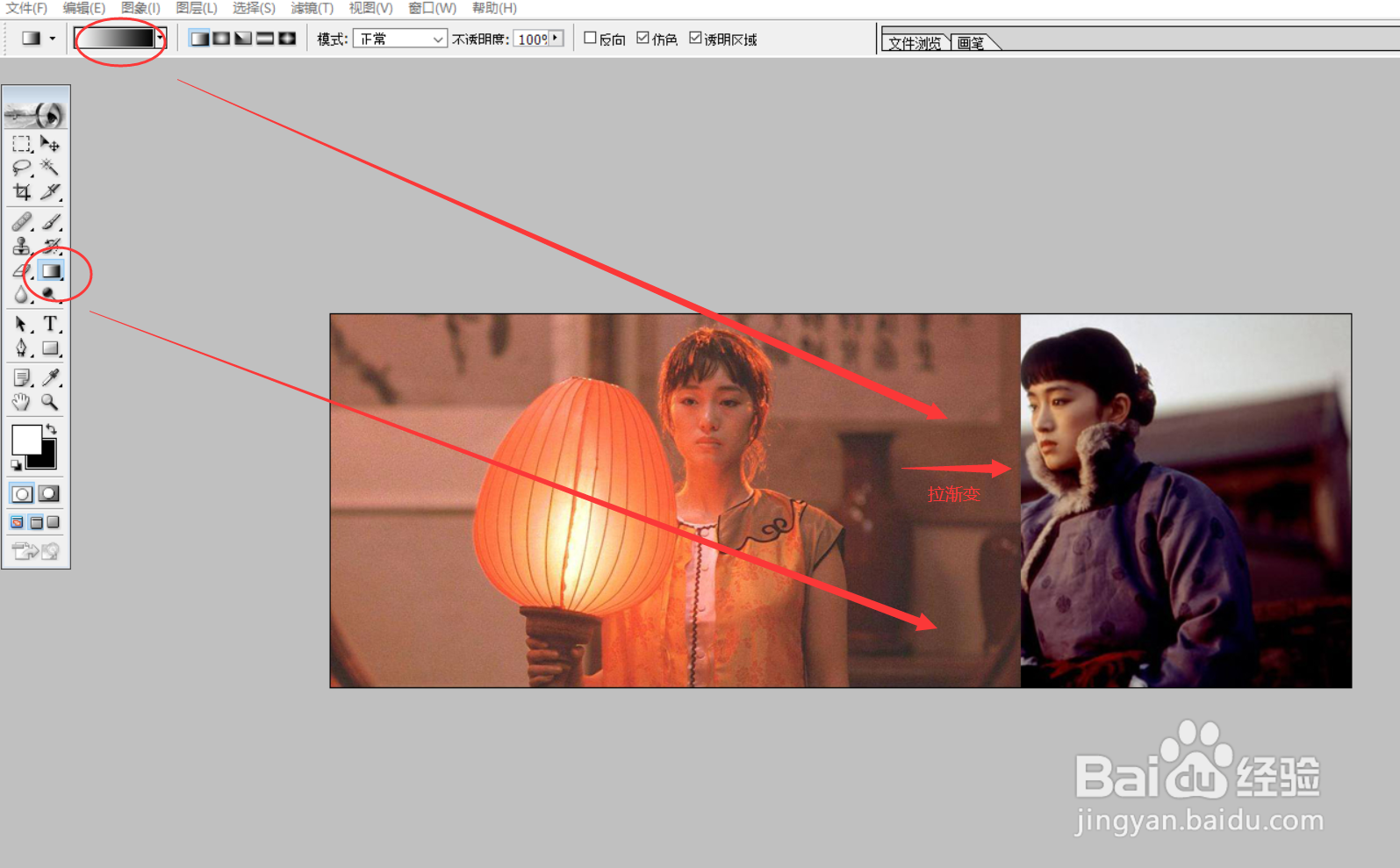1400x868 pixels.
Task: Open the 图象(I) menu
Action: pos(140,8)
